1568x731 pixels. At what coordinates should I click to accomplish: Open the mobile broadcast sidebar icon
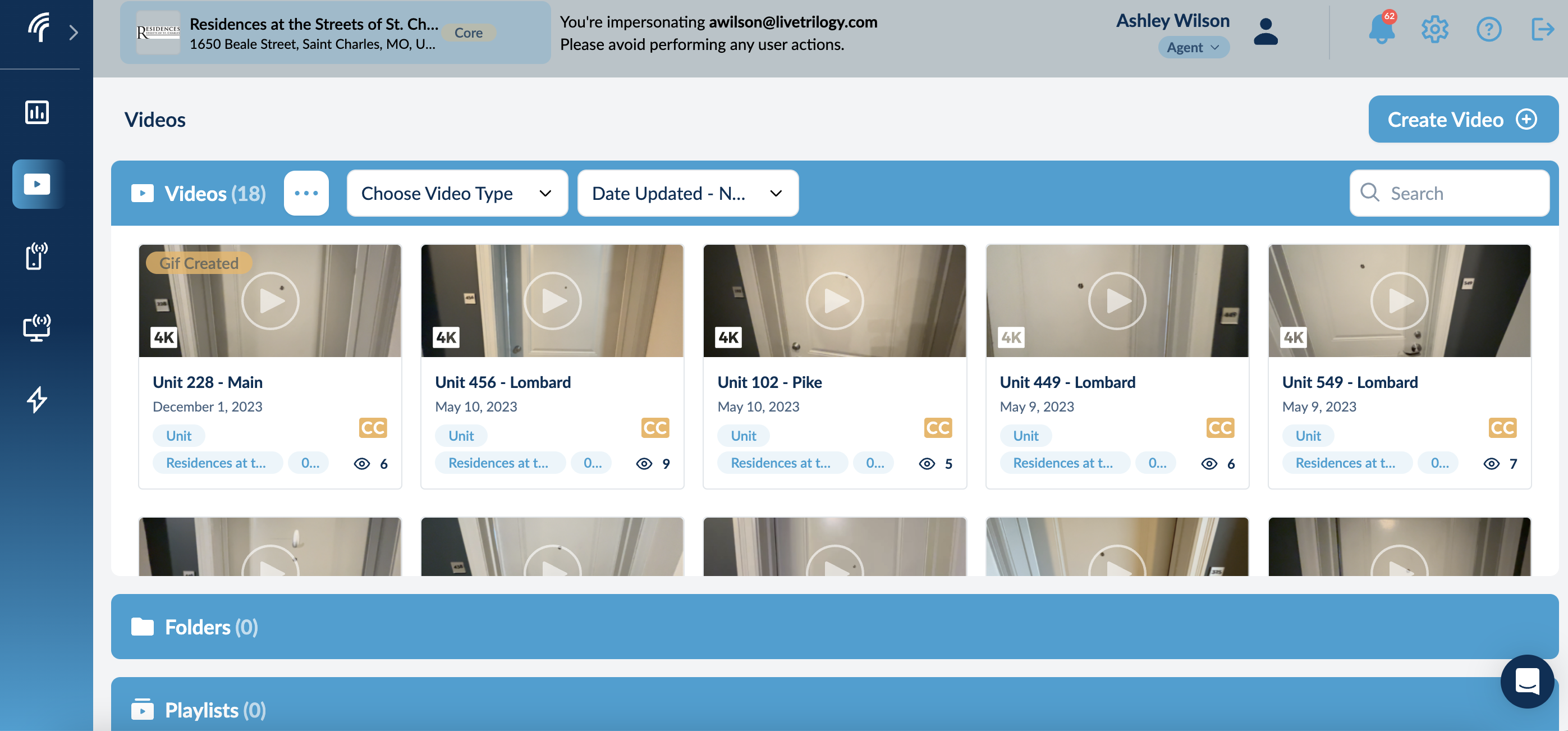(36, 256)
